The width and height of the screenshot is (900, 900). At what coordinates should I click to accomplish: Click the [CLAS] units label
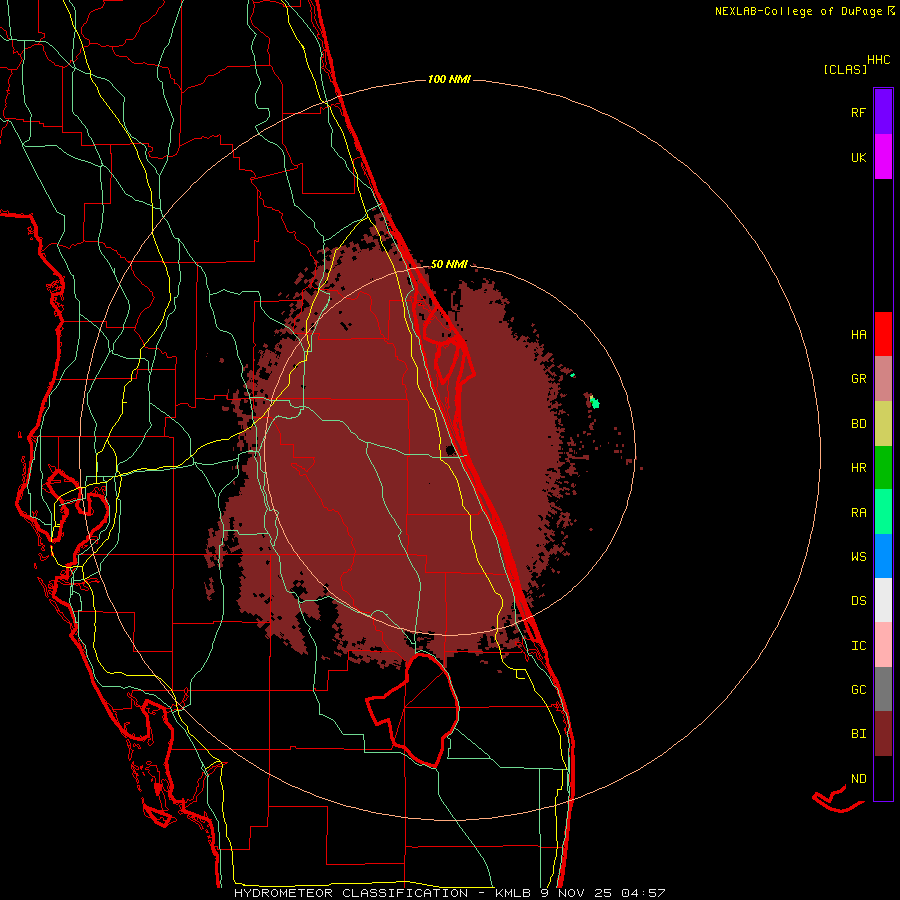pyautogui.click(x=845, y=69)
